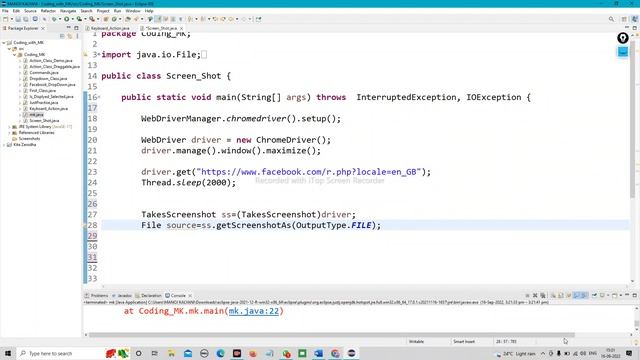The image size is (640, 360).
Task: Click the Display Selected Console icon
Action: (x=602, y=295)
